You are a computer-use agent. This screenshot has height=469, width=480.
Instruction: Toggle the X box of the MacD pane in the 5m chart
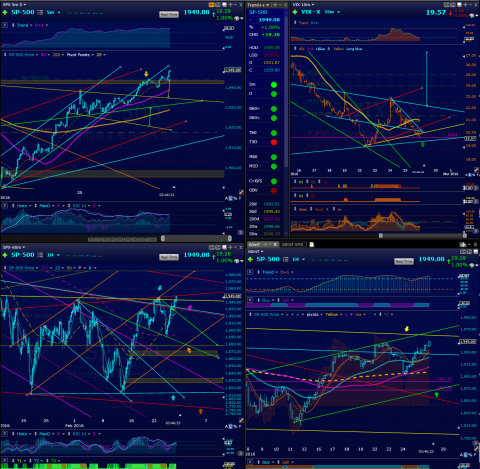(x=5, y=206)
